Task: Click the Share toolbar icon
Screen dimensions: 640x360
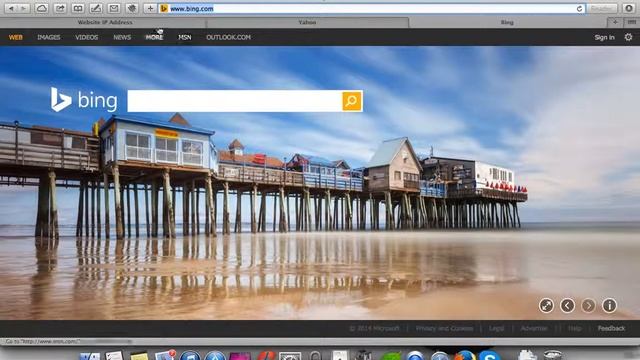Action: pos(60,9)
